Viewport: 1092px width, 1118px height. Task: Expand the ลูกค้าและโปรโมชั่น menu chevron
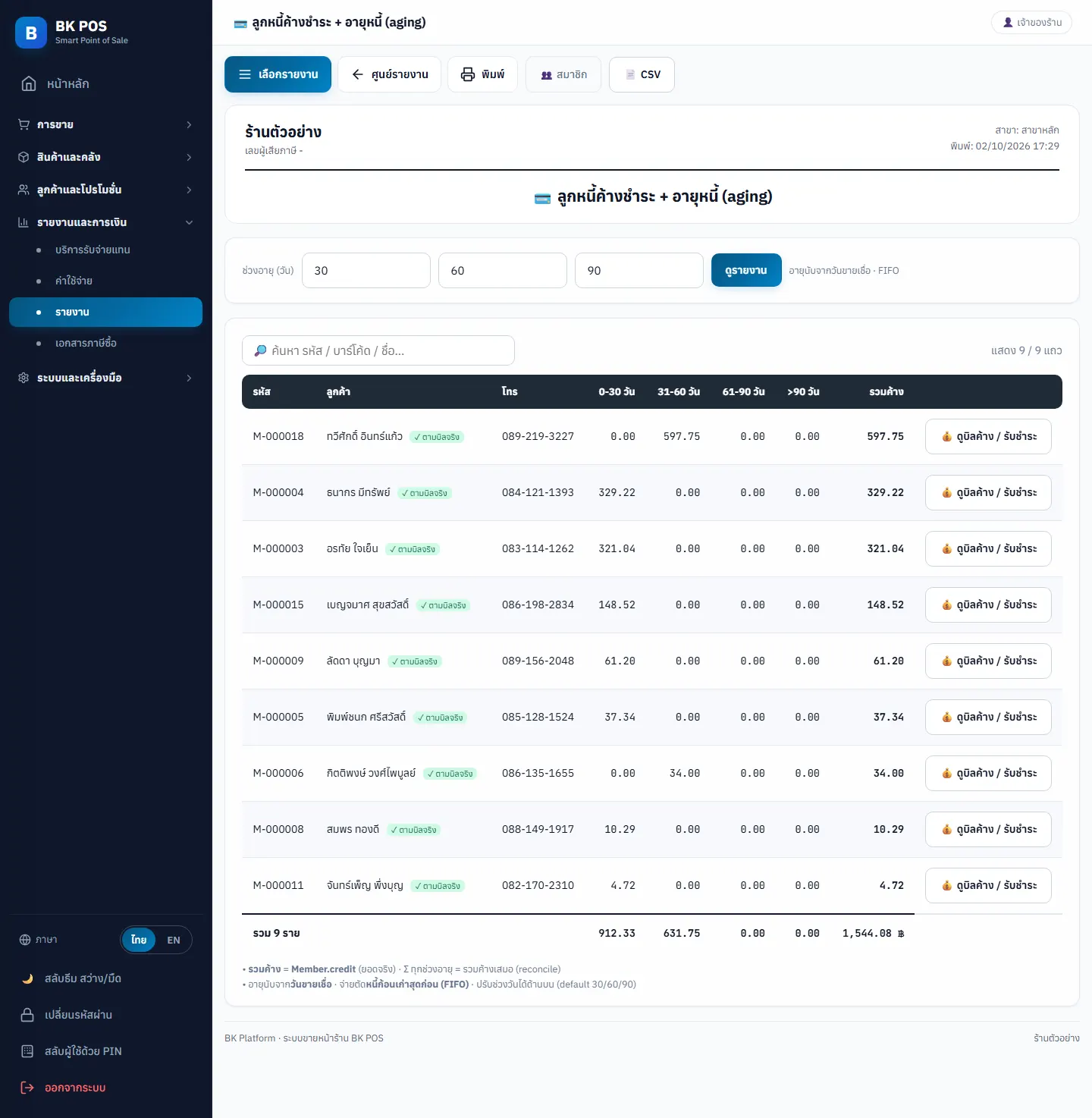189,190
